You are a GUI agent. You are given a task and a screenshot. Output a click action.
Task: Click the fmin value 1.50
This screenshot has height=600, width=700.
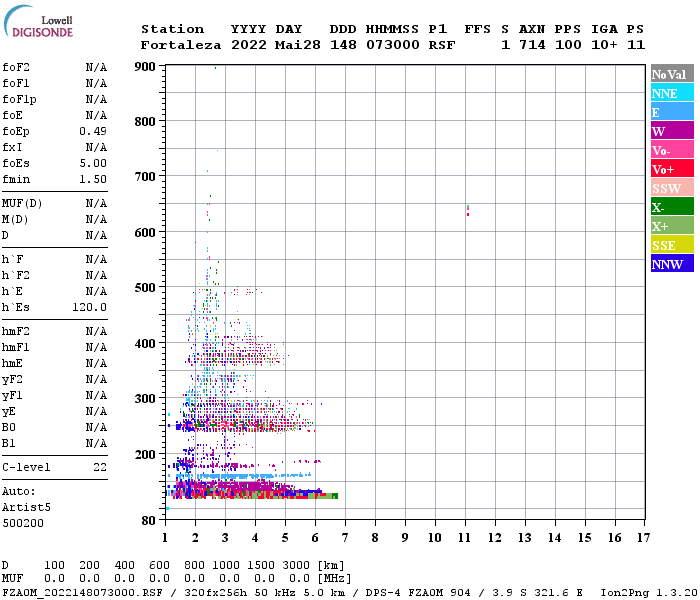click(x=93, y=179)
